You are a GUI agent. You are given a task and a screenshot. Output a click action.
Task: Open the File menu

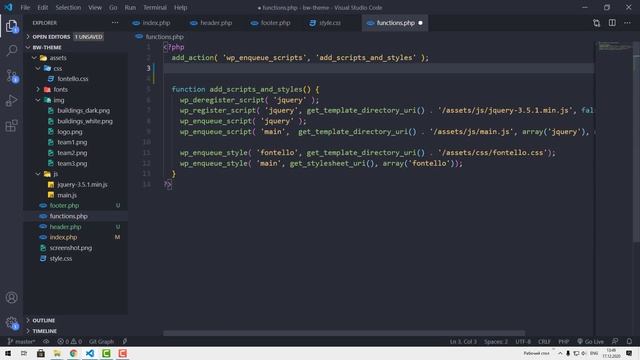[25, 7]
